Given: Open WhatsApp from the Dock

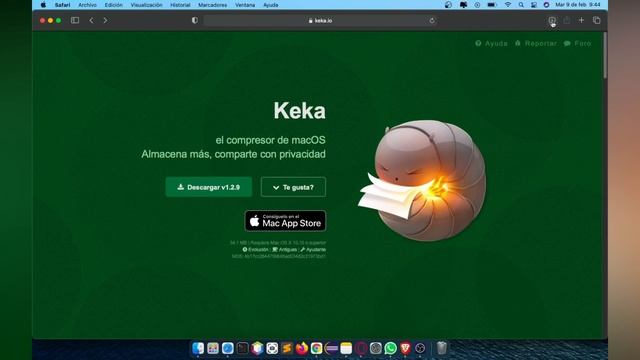Looking at the screenshot, I should tap(390, 348).
